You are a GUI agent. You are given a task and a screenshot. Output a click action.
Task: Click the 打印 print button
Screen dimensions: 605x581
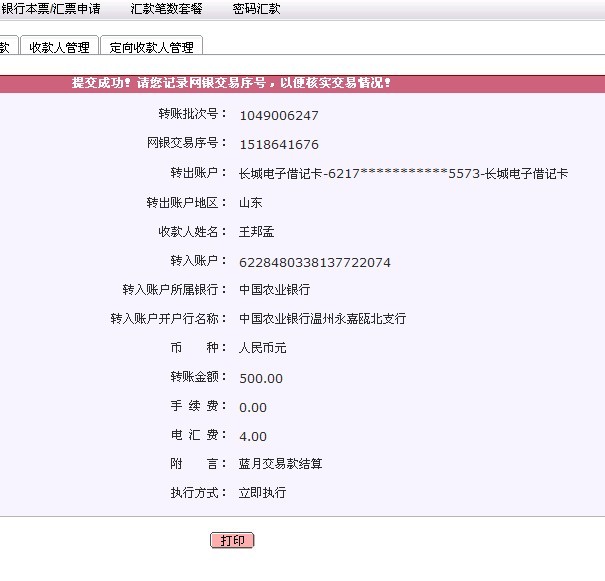[232, 541]
